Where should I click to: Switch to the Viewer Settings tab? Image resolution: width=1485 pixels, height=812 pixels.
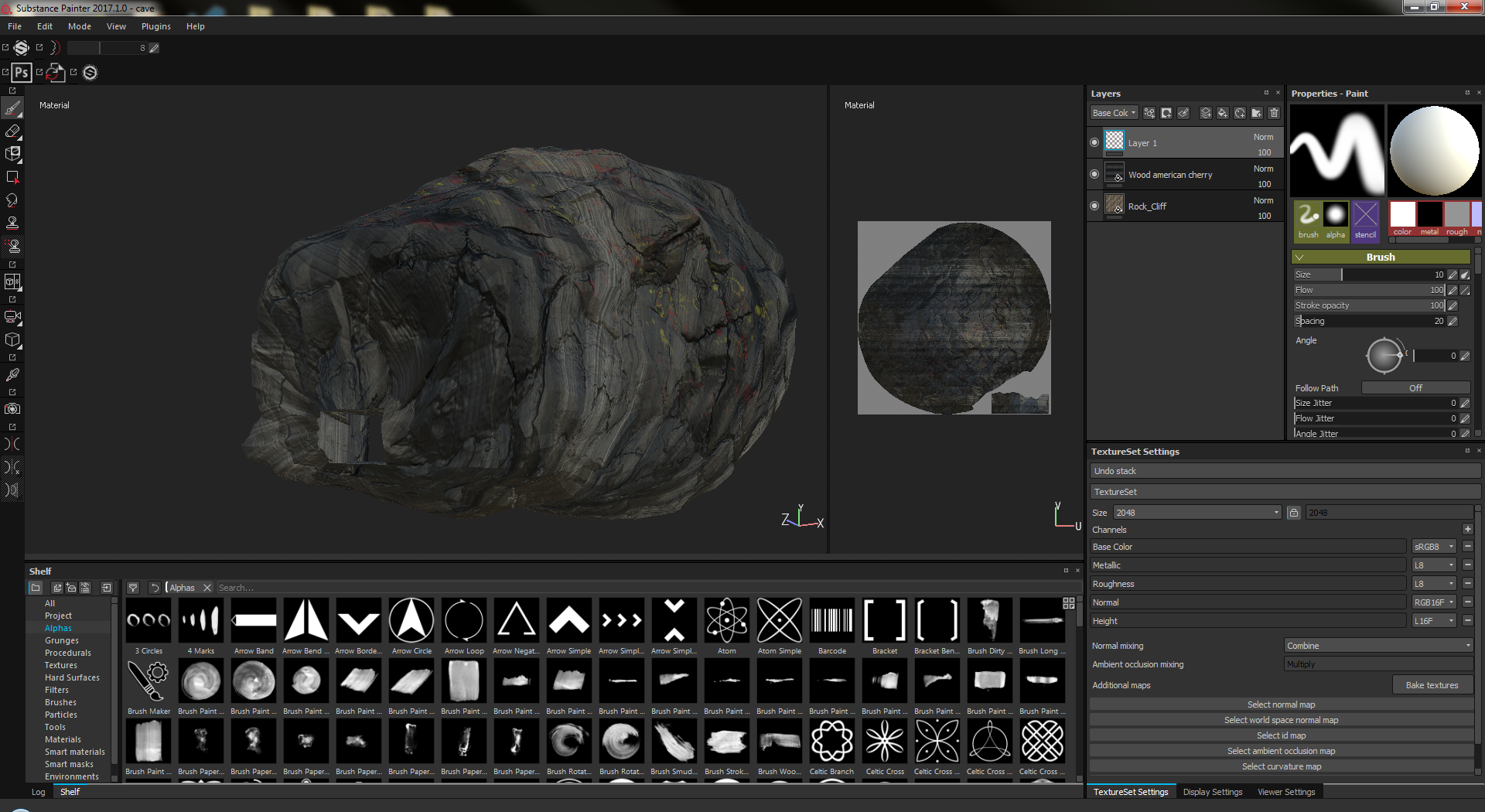pyautogui.click(x=1286, y=792)
